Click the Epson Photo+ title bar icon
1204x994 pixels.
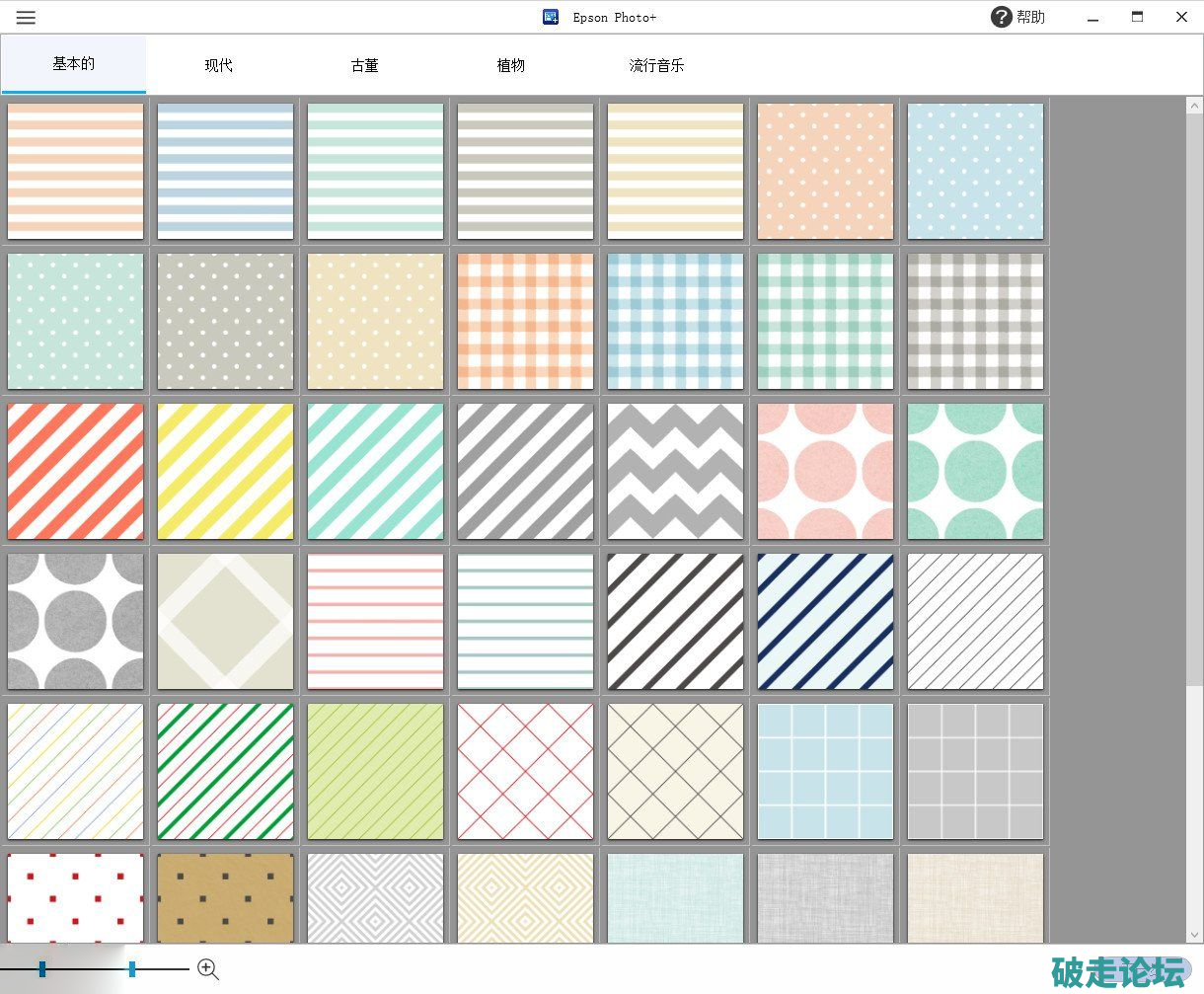click(x=551, y=17)
